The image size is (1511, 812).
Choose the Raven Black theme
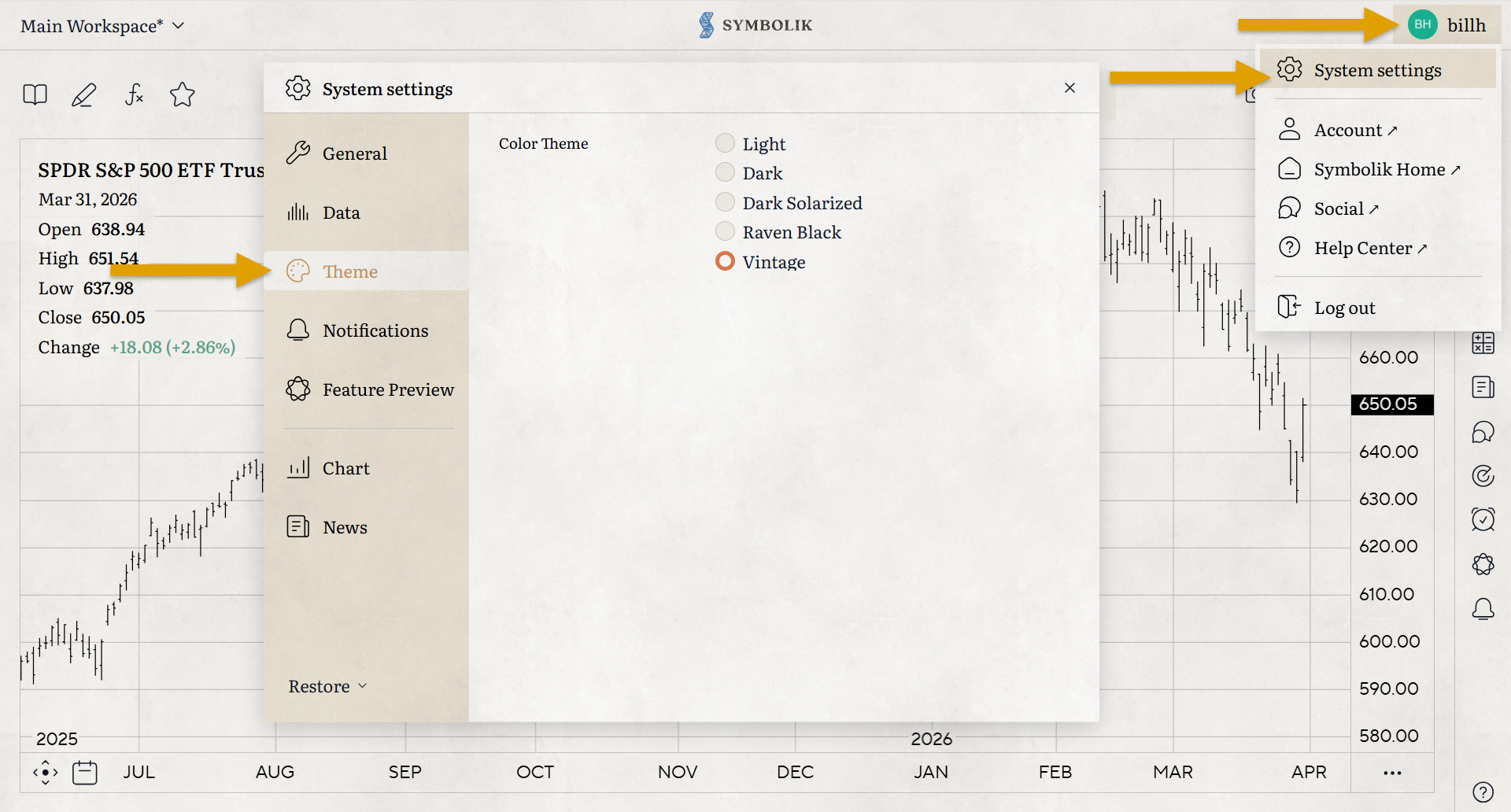pyautogui.click(x=725, y=232)
